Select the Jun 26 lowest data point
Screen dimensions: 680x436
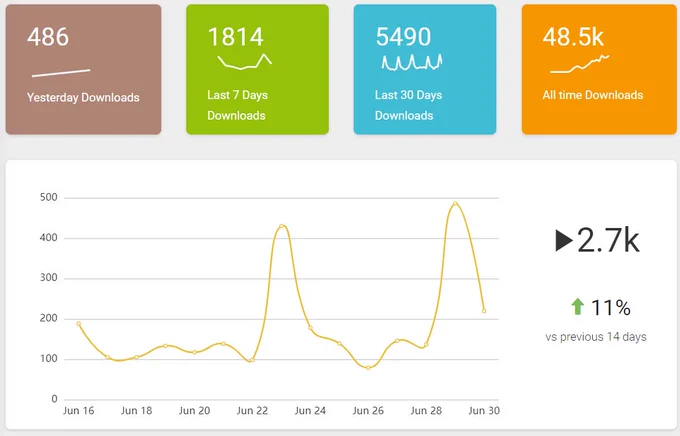[368, 368]
